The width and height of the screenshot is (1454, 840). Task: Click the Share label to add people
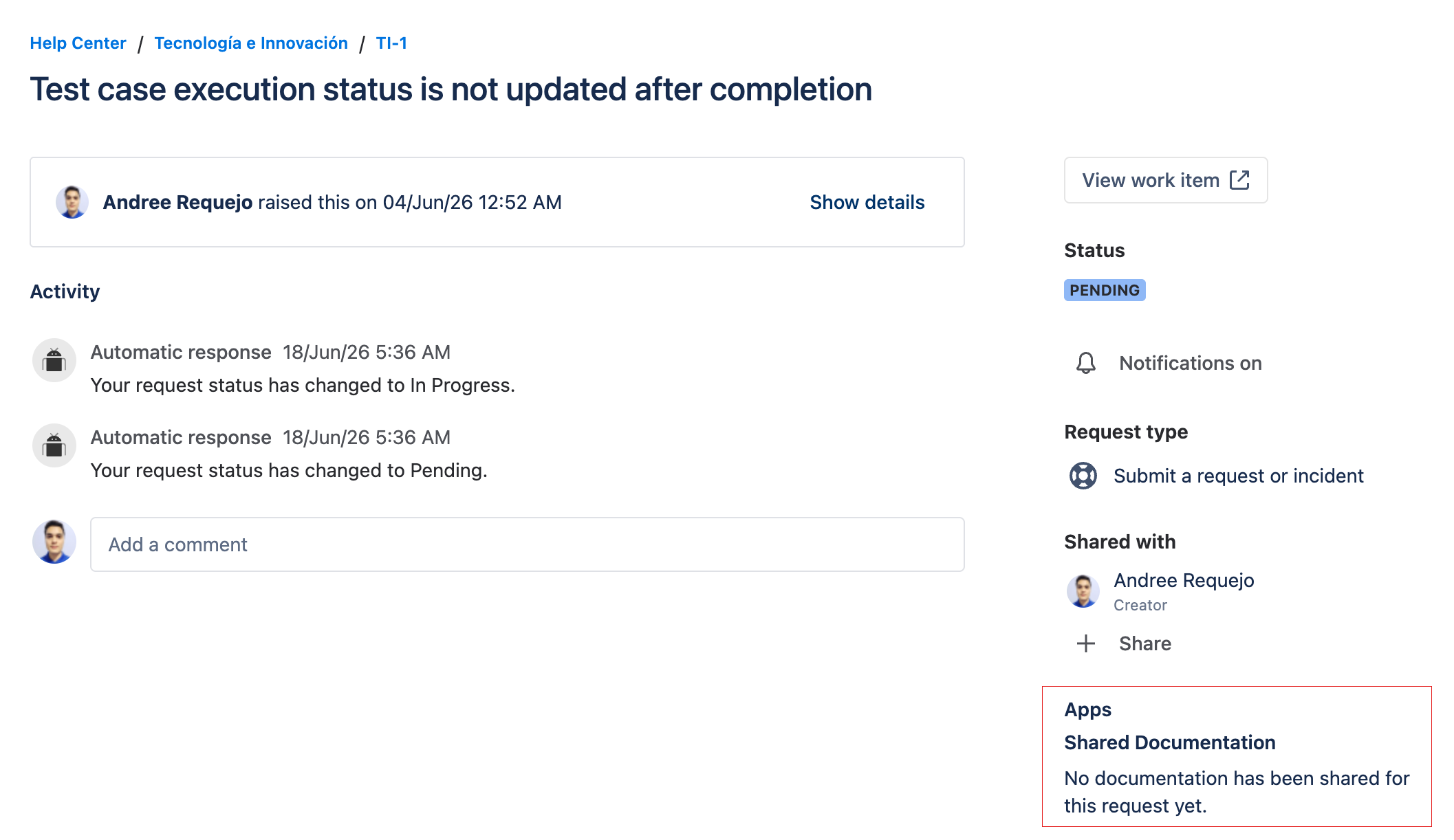pyautogui.click(x=1144, y=643)
